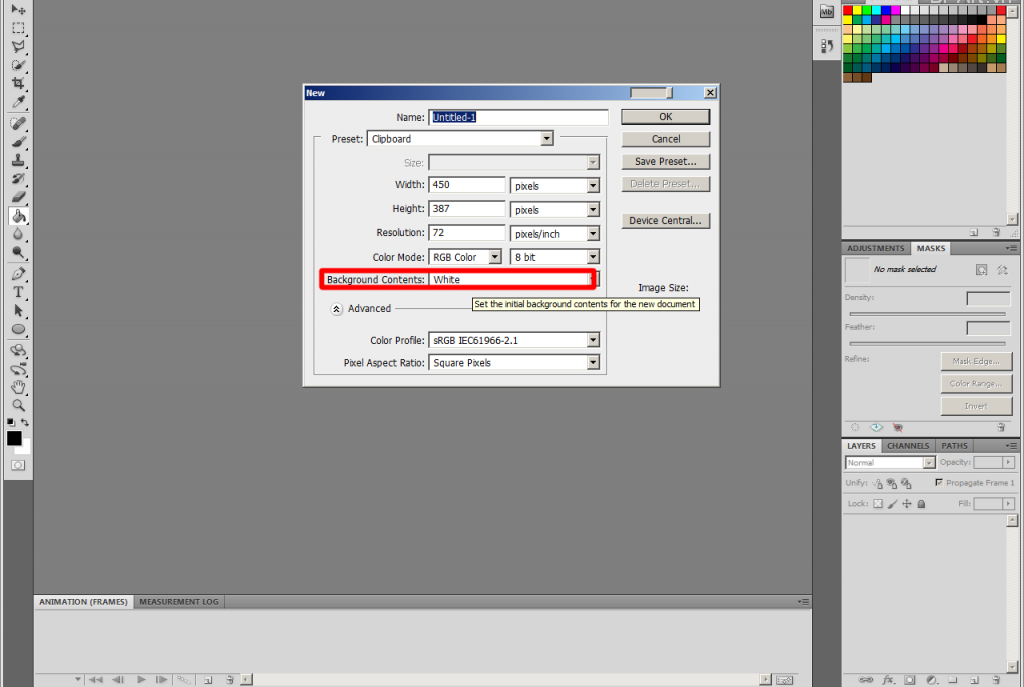This screenshot has height=687, width=1024.
Task: Expand the Background Contents dropdown
Action: point(592,280)
